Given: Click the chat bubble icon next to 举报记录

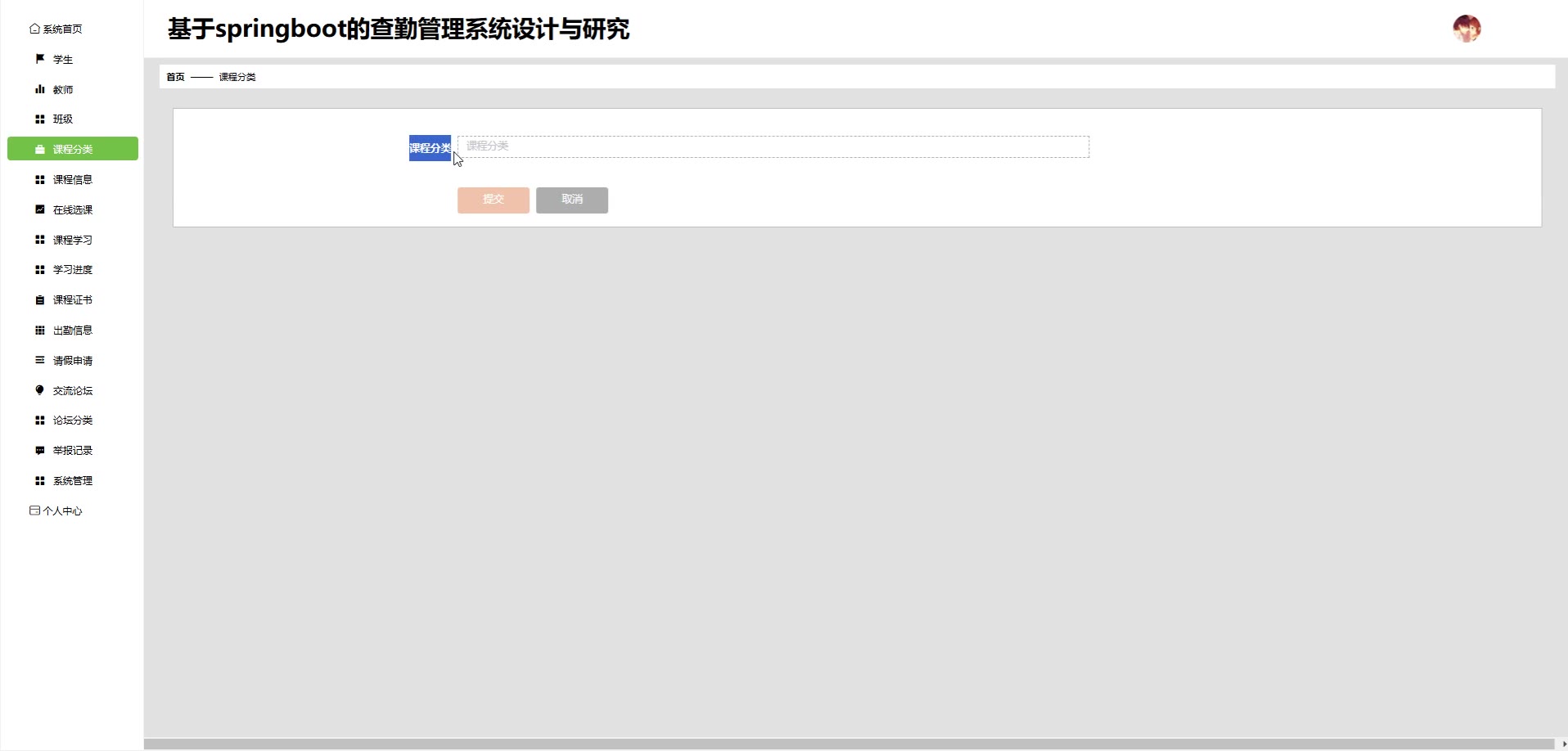Looking at the screenshot, I should pos(40,451).
